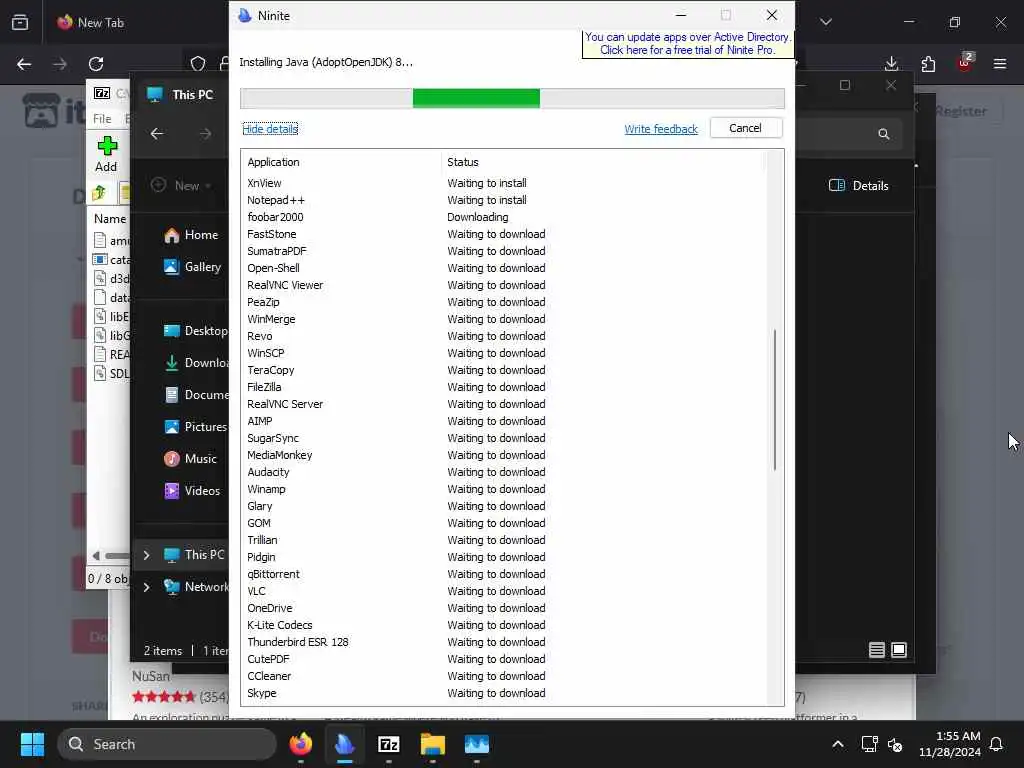Show hidden system tray icons
1024x768 pixels.
(838, 744)
